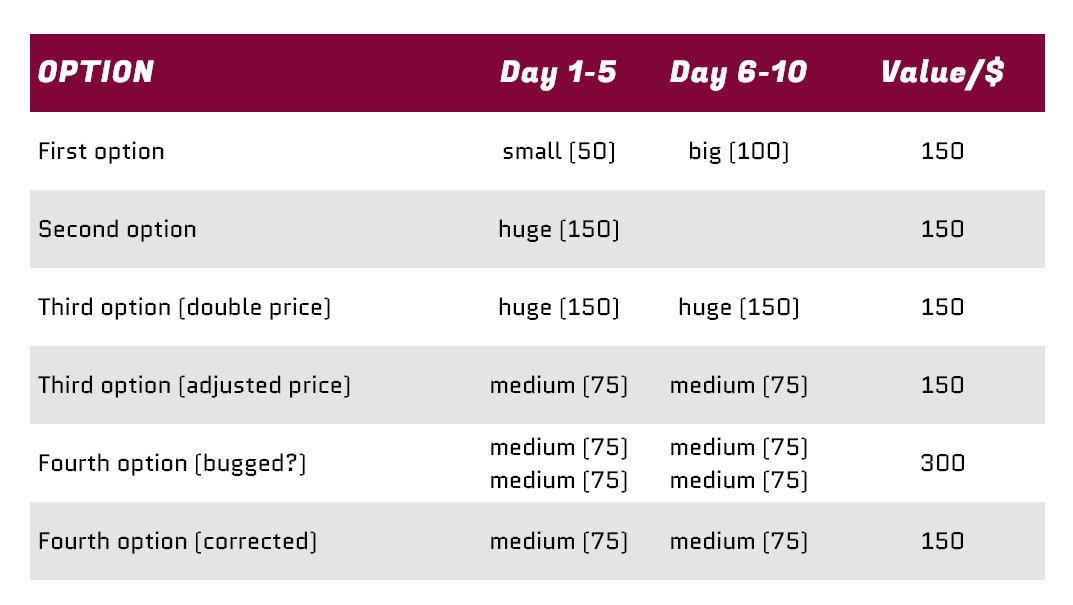This screenshot has width=1073, height=605.
Task: Click the Fourth option (bugged?) label
Action: coord(172,463)
